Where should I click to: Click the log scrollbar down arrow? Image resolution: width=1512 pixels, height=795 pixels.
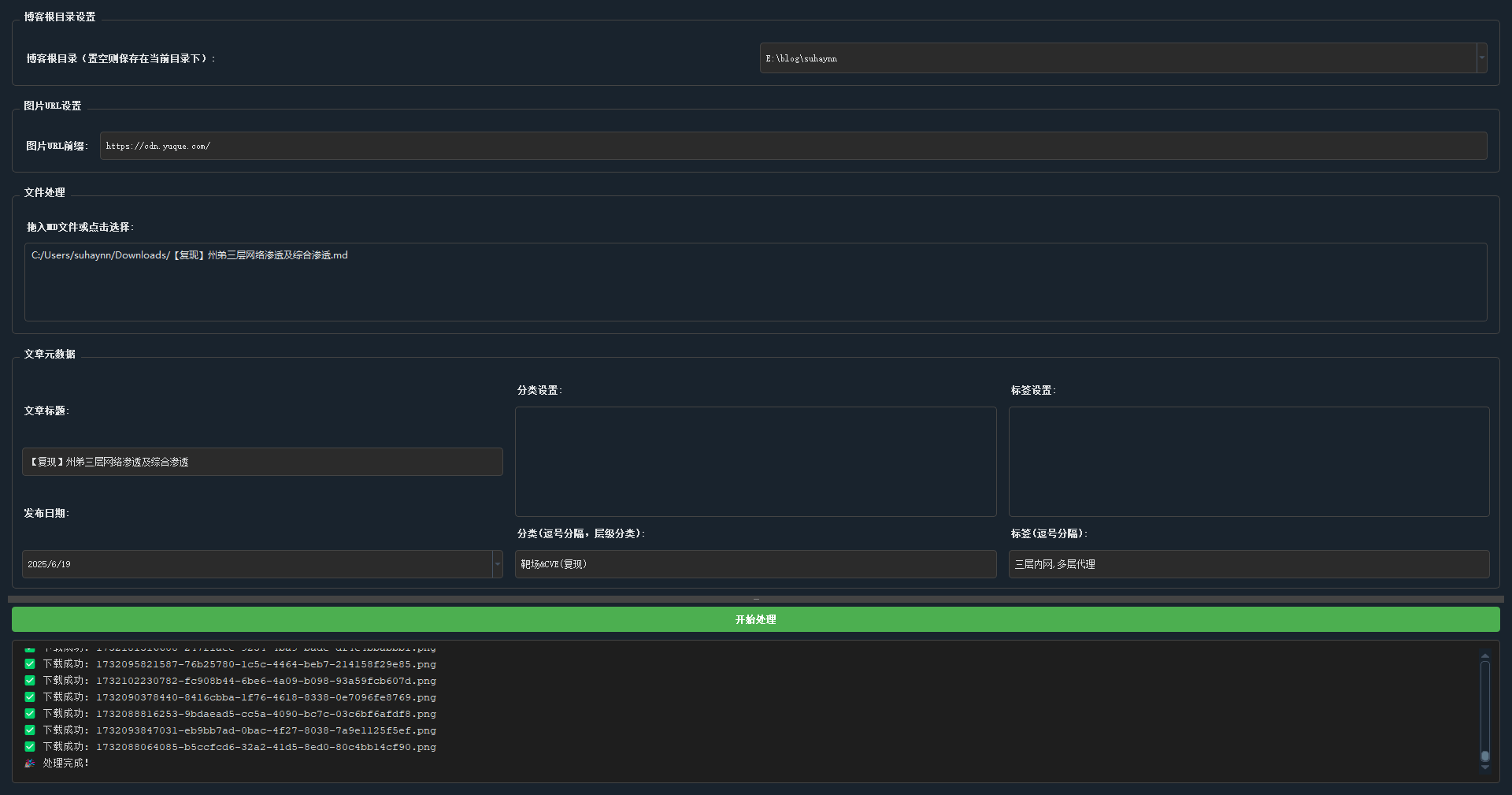coord(1484,767)
